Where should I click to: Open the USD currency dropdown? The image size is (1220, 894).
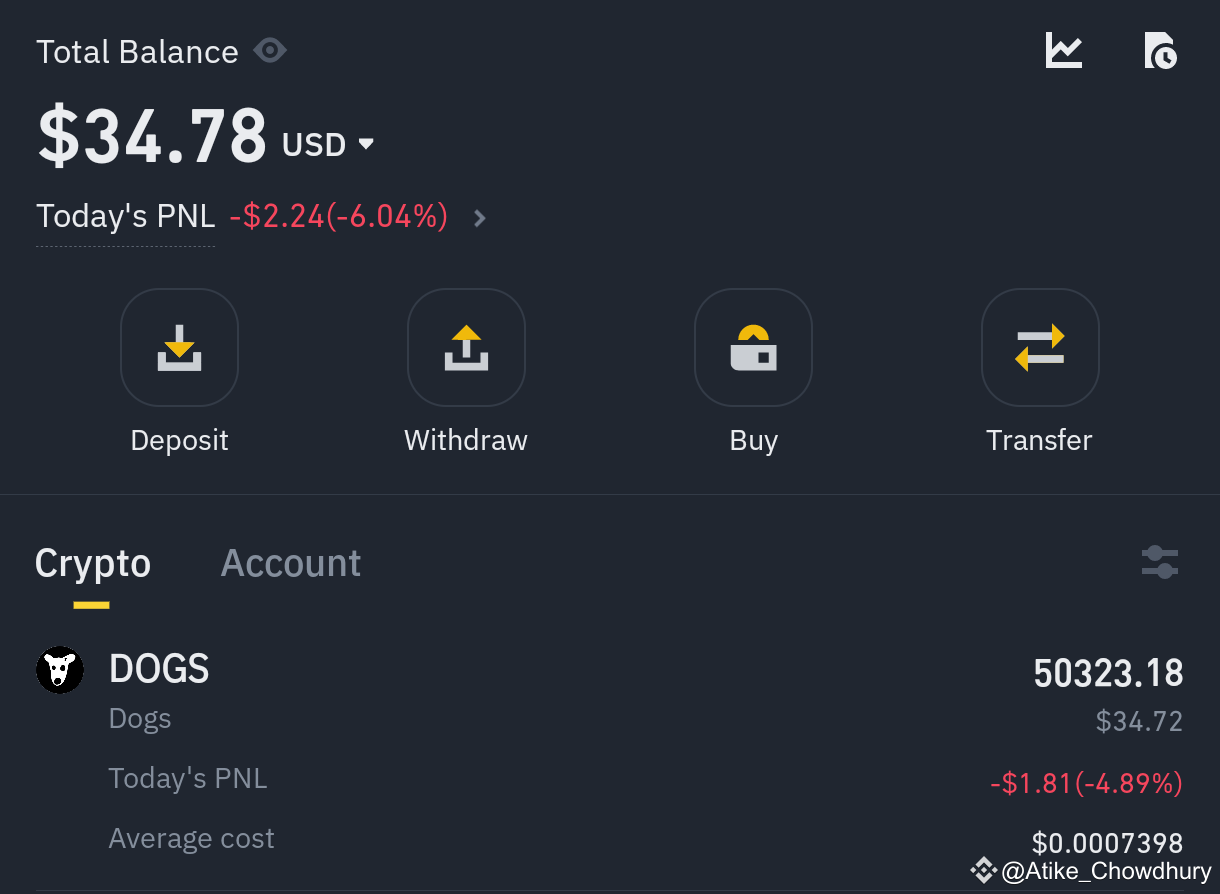coord(328,145)
